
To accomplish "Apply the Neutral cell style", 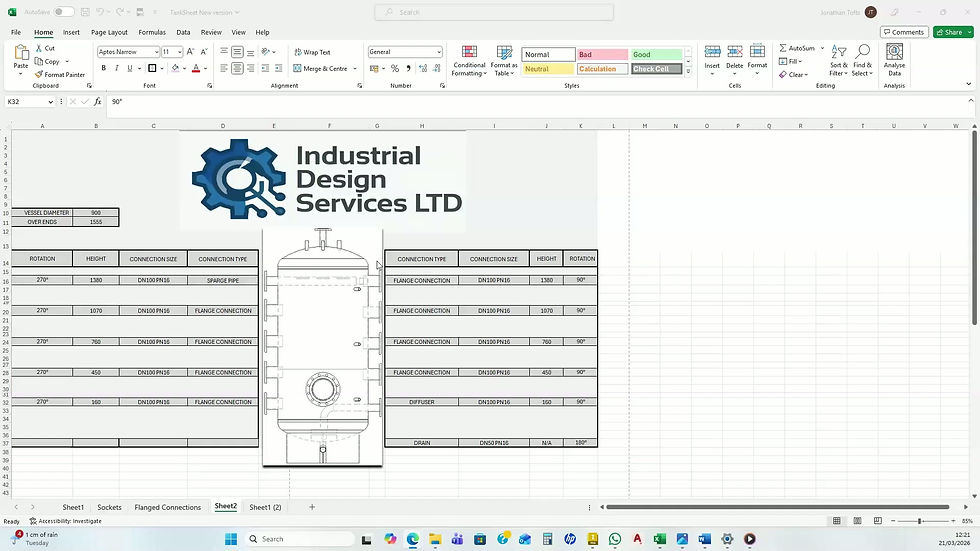I will click(x=548, y=69).
